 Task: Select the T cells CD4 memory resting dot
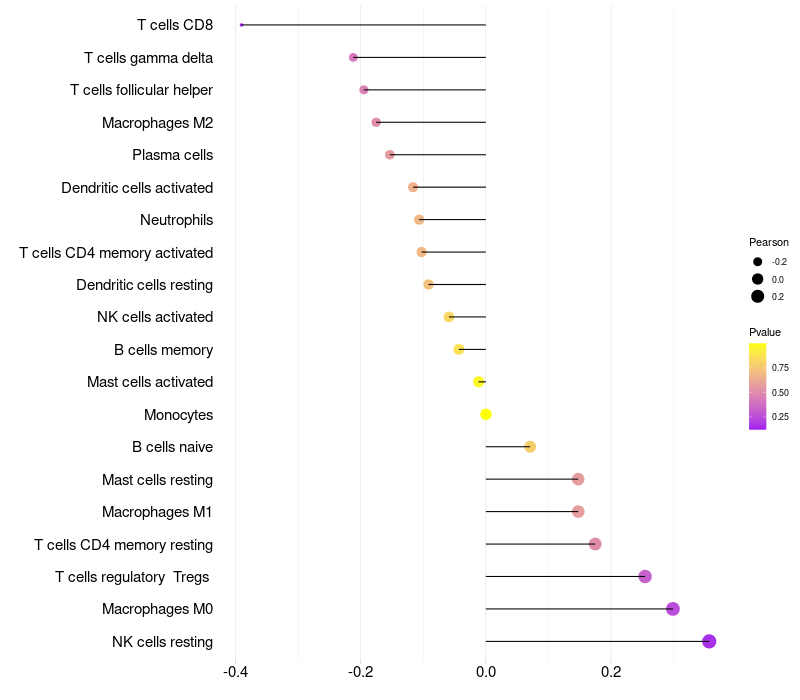(x=595, y=544)
